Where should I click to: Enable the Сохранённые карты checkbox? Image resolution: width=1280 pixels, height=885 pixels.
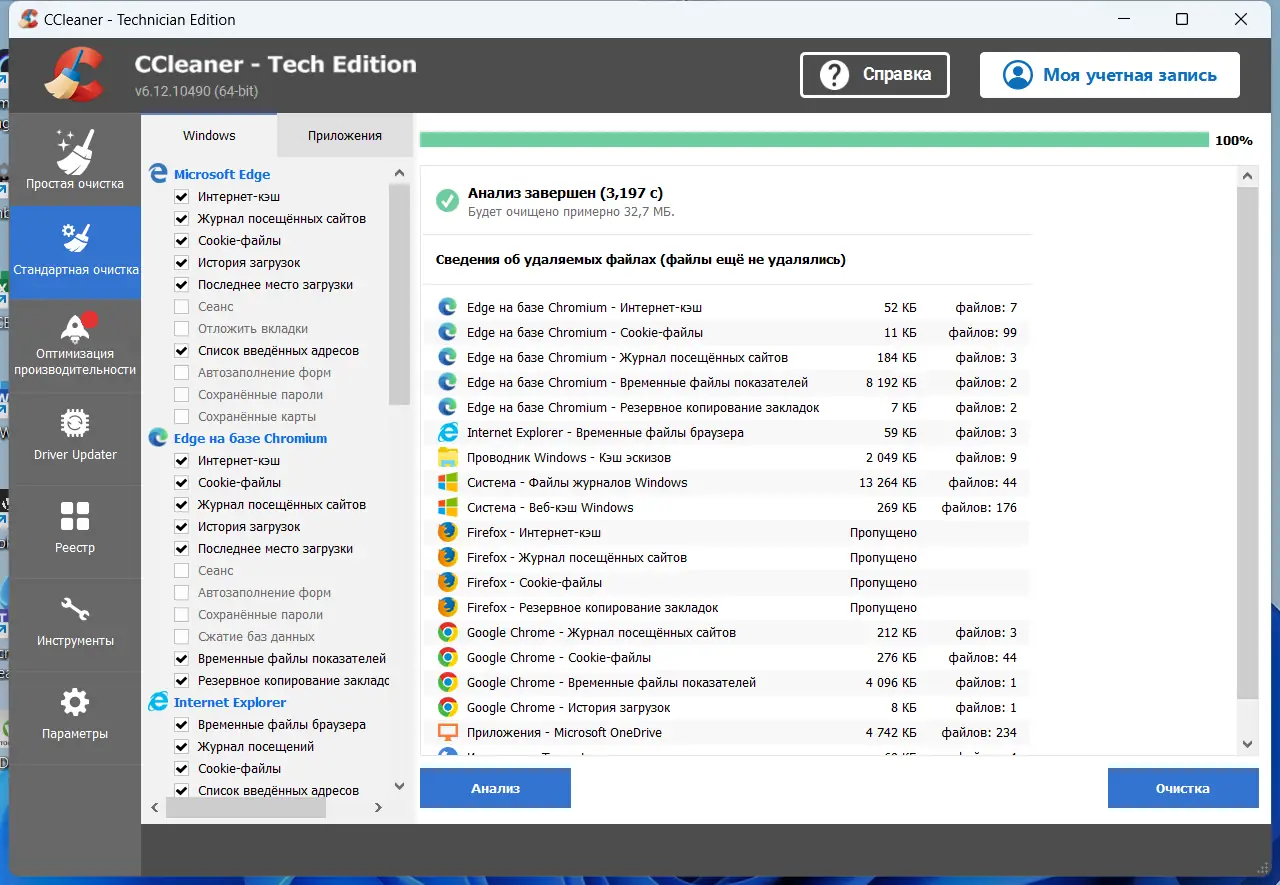coord(181,417)
